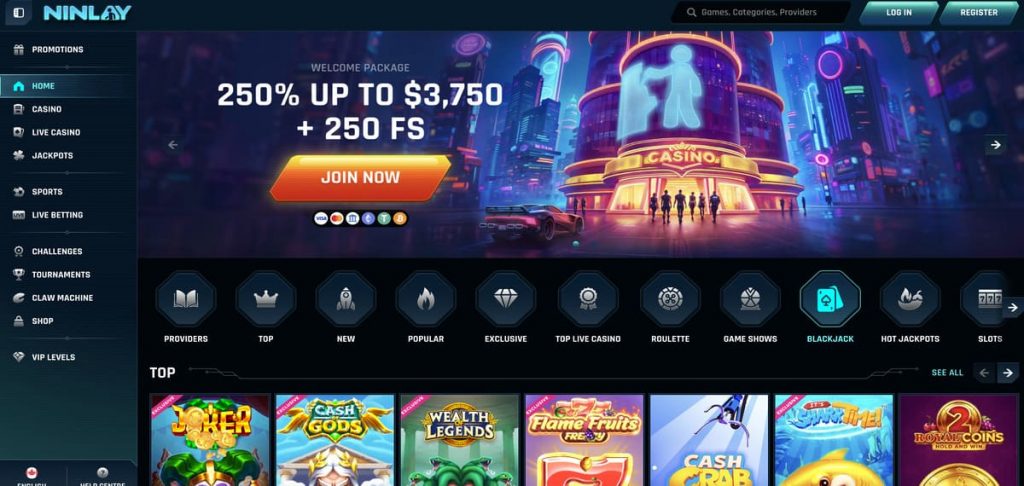This screenshot has height=486, width=1024.
Task: Show more categories with the right chevron
Action: coord(1013,307)
